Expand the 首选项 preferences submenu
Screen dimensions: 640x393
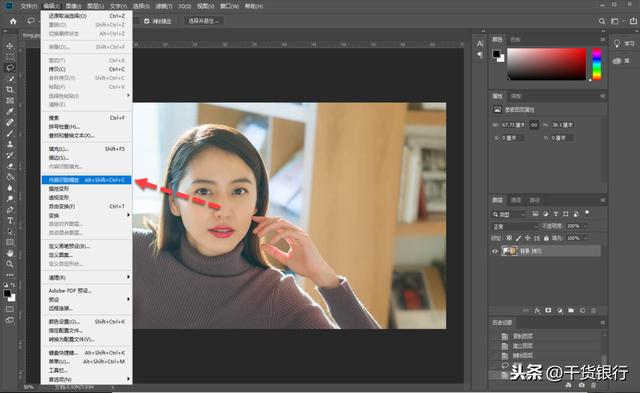[x=87, y=380]
